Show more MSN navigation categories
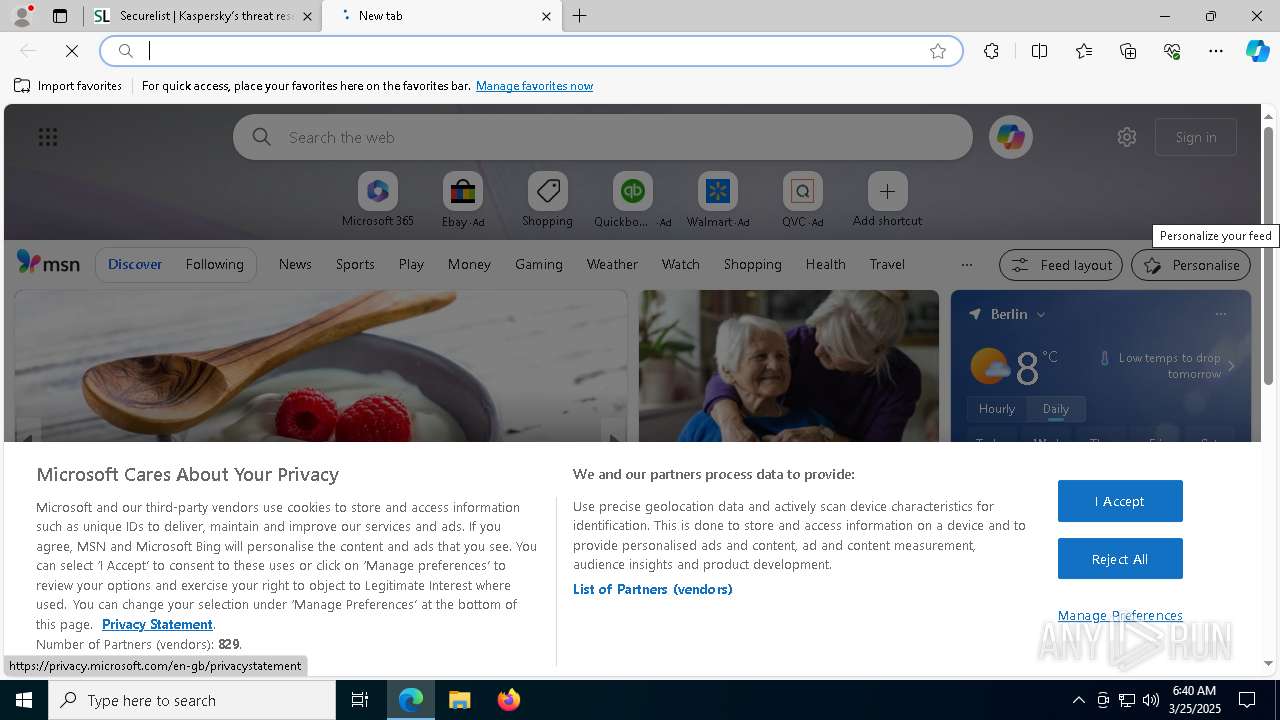 click(966, 265)
